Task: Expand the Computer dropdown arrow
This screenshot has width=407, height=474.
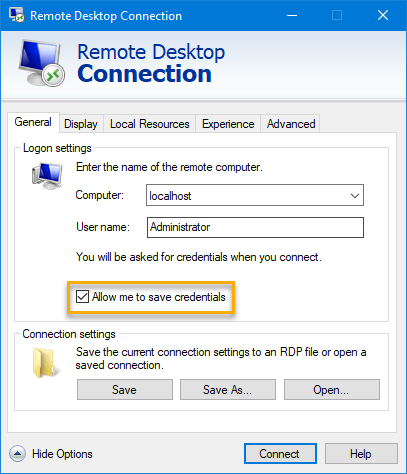Action: 355,196
